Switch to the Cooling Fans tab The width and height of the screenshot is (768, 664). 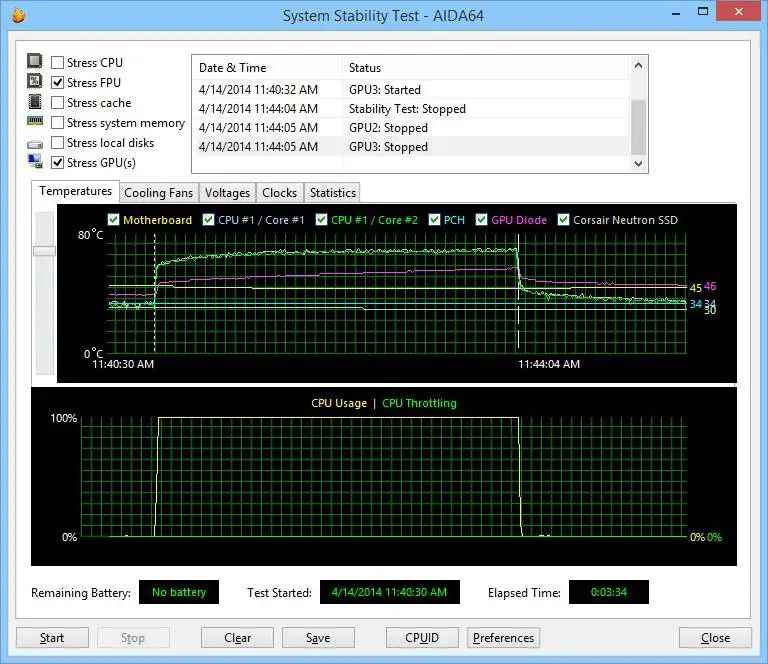click(x=159, y=193)
